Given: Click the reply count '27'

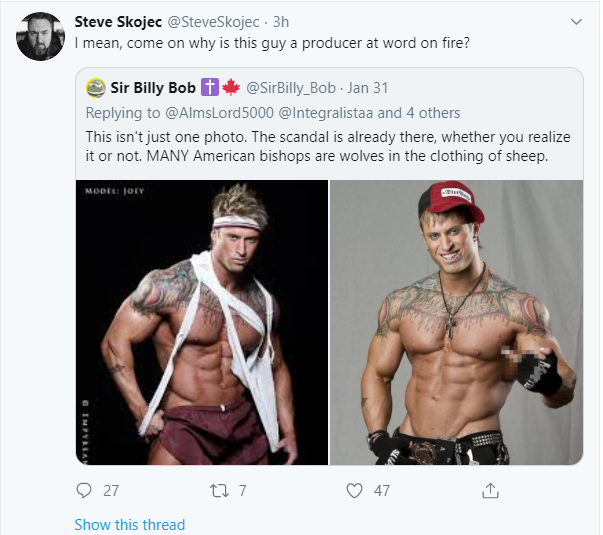Looking at the screenshot, I should (111, 490).
